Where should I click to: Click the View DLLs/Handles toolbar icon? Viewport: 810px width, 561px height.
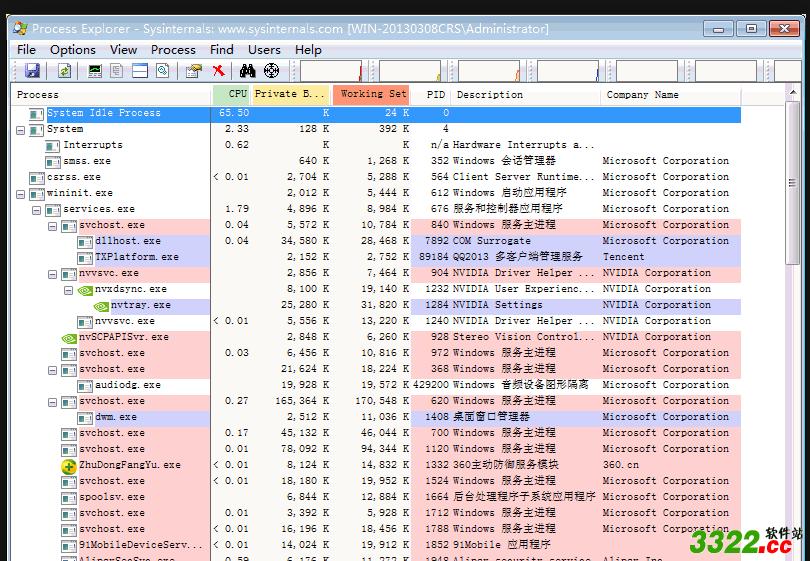click(x=163, y=71)
